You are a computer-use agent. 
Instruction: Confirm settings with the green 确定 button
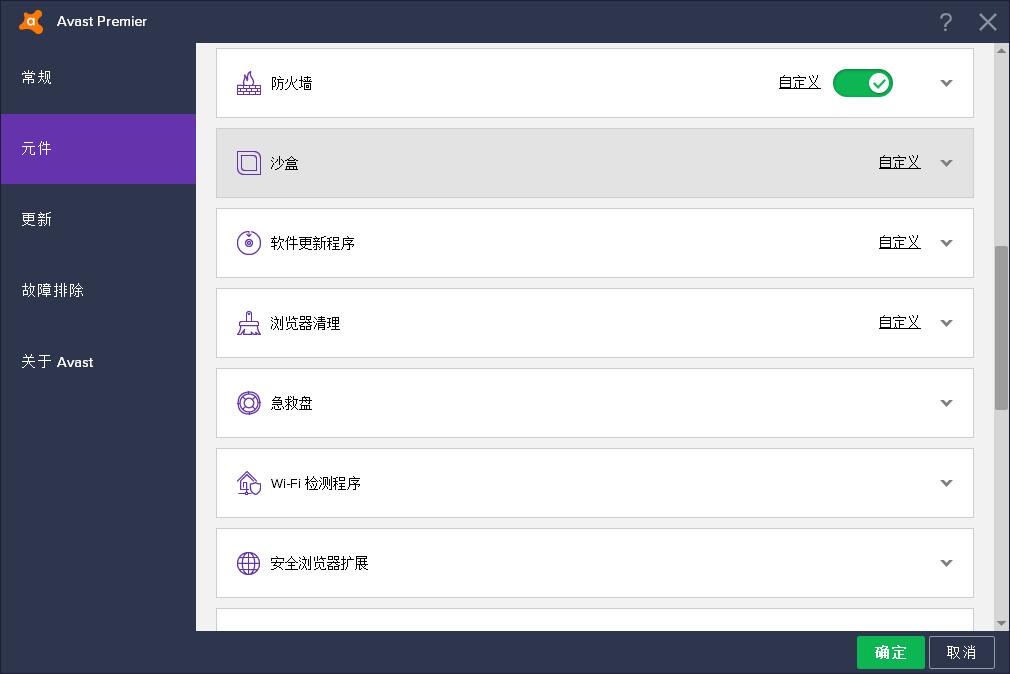890,652
